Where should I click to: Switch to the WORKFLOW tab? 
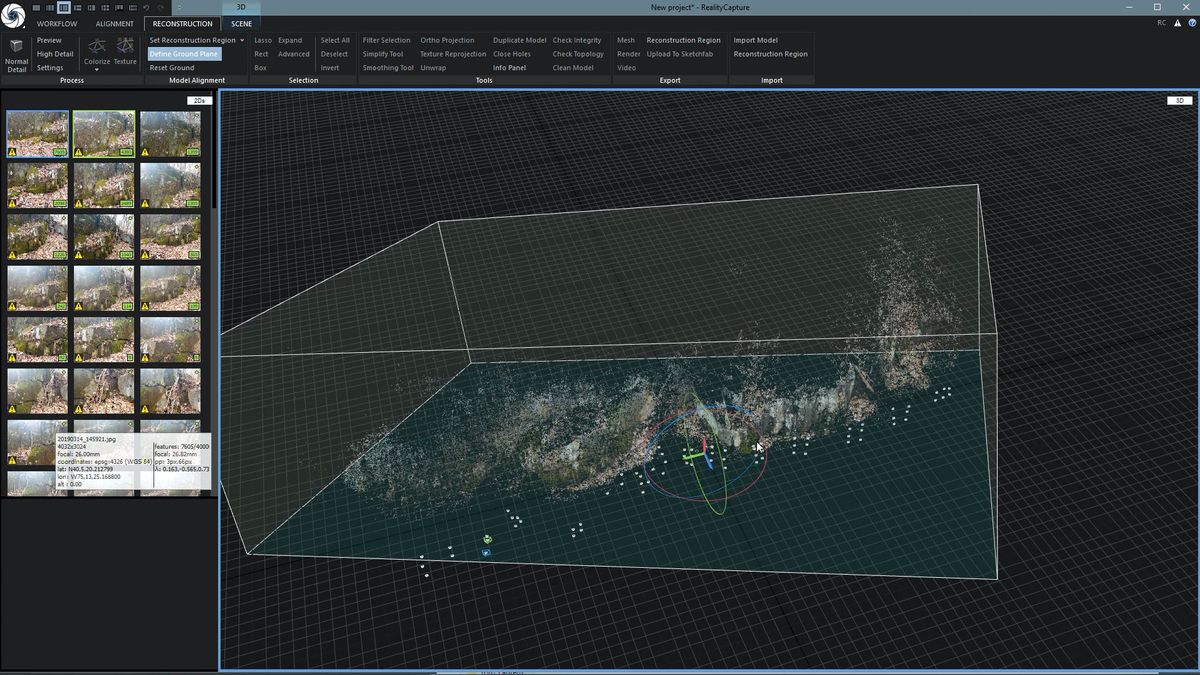click(56, 23)
